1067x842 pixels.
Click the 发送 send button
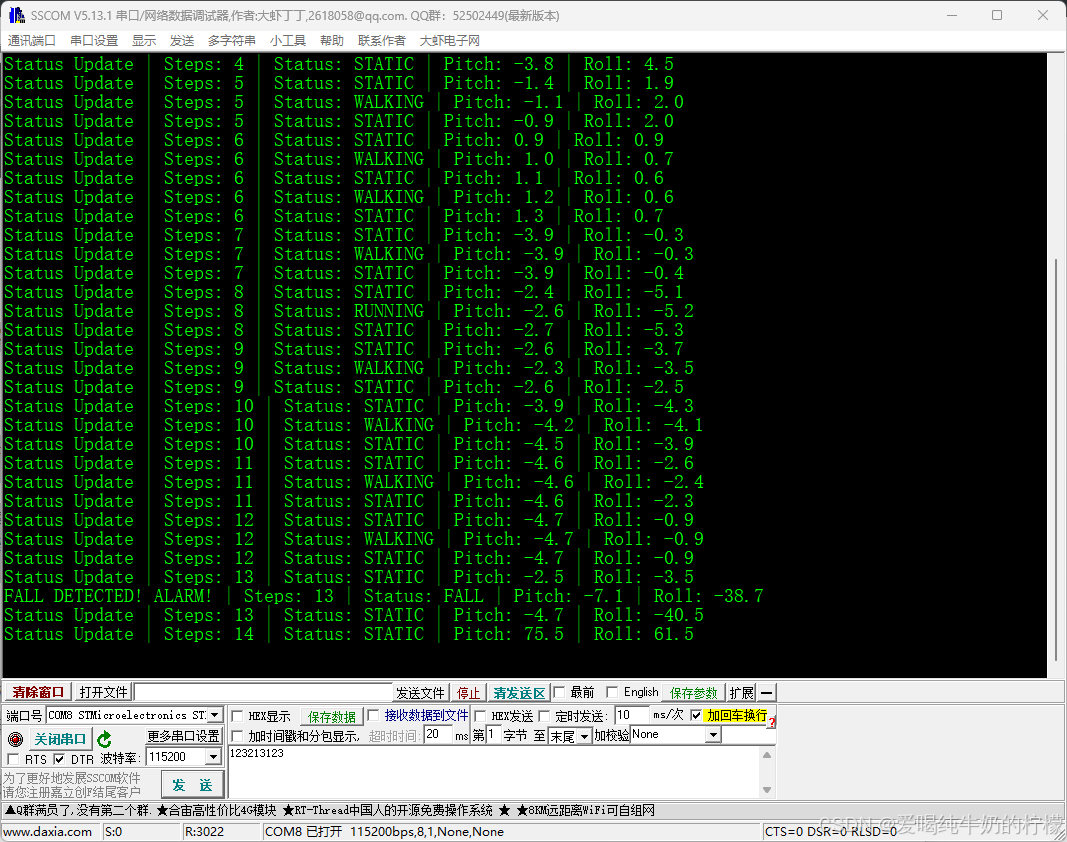pos(192,785)
